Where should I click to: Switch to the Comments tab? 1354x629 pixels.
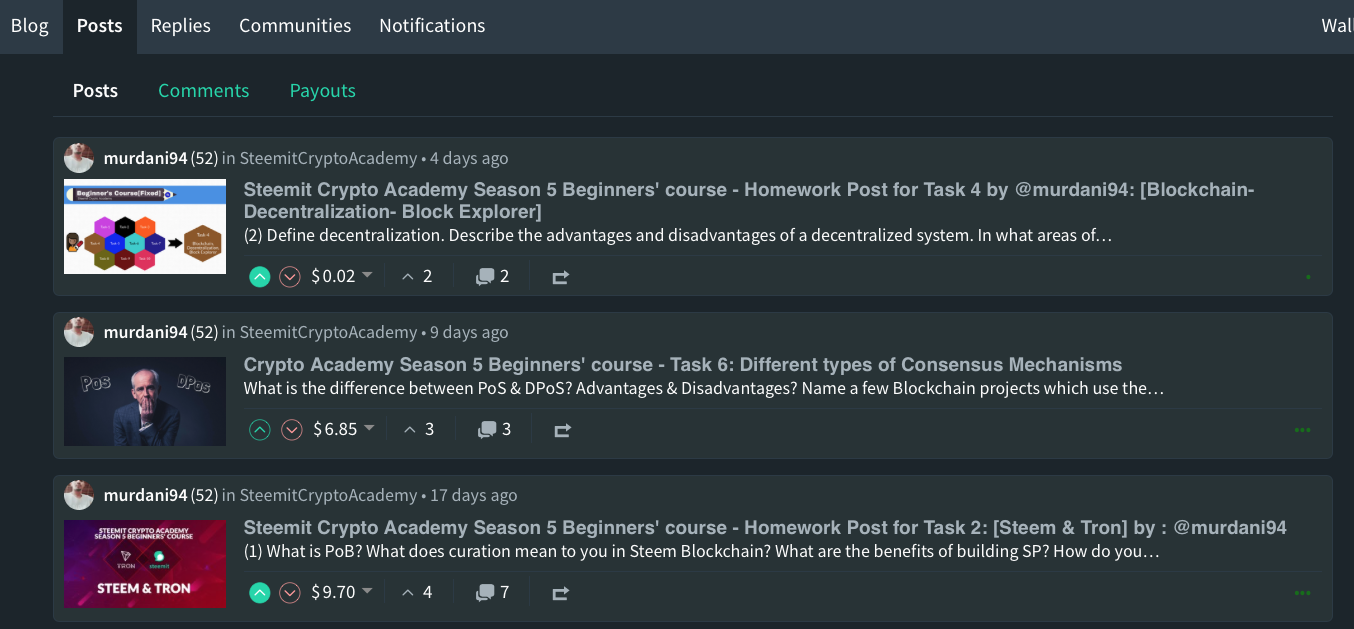click(x=203, y=91)
